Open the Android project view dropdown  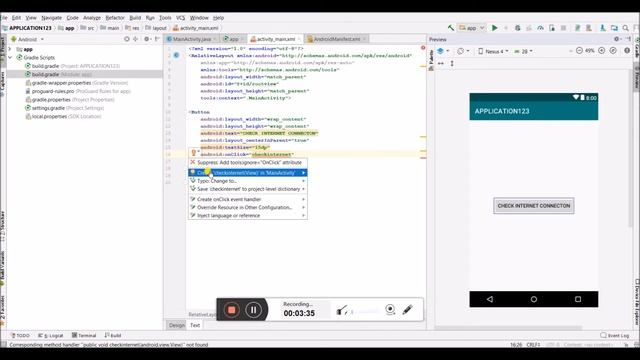click(x=27, y=39)
